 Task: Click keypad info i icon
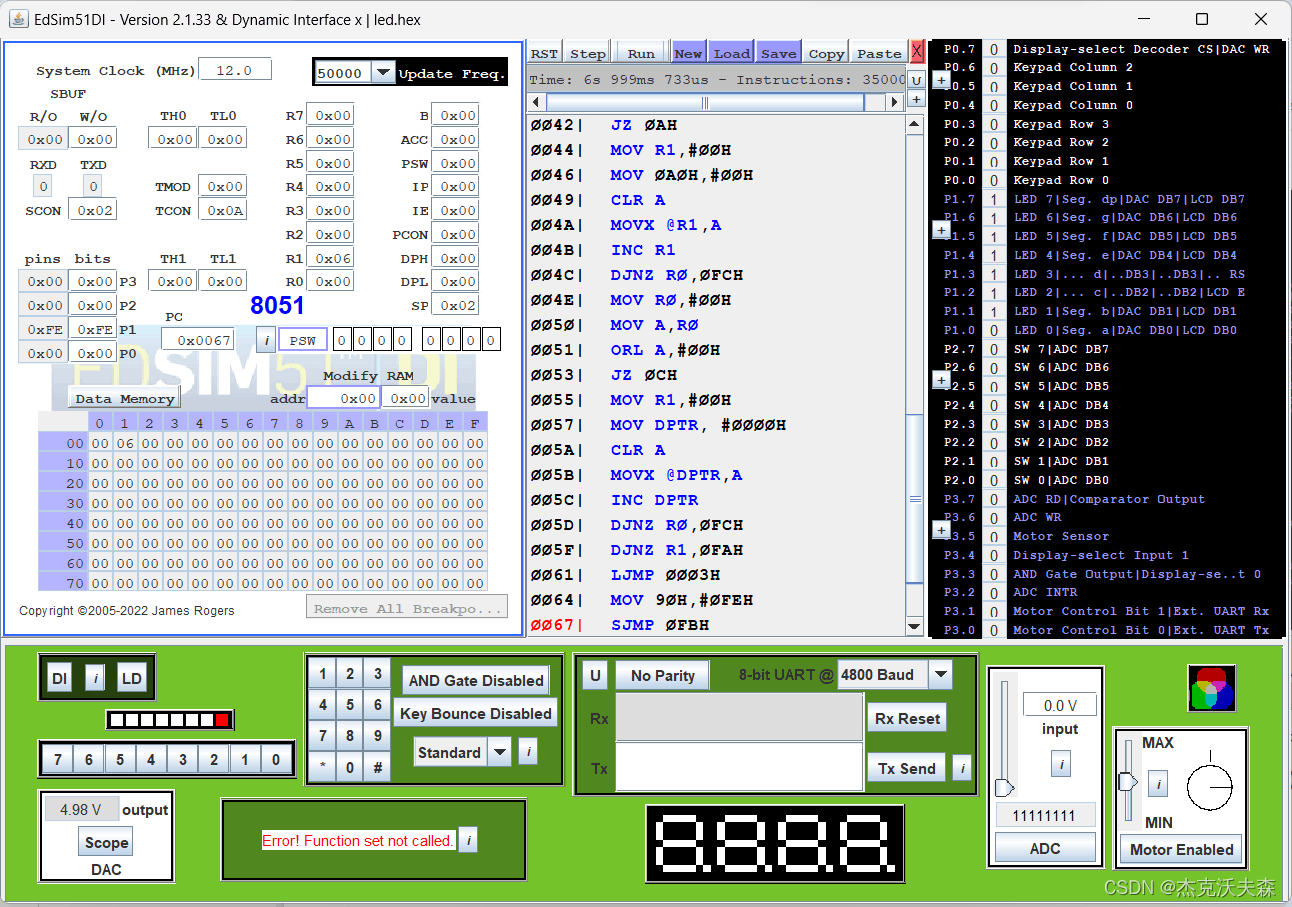pos(528,752)
